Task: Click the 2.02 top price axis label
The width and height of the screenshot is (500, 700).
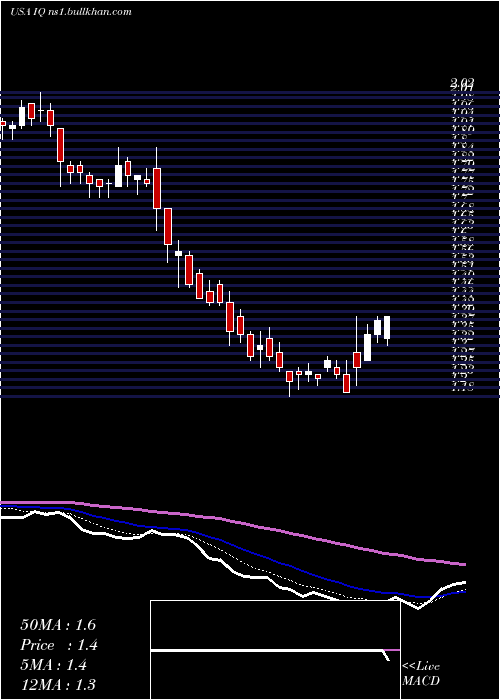Action: [x=462, y=82]
